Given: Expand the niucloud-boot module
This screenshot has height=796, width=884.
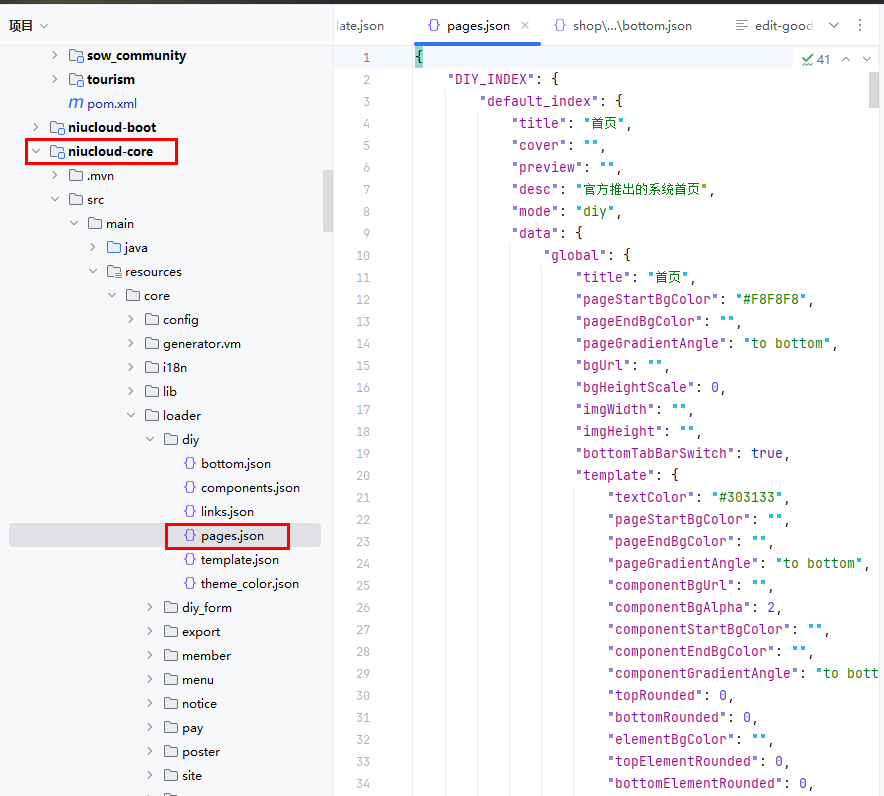Looking at the screenshot, I should [36, 127].
